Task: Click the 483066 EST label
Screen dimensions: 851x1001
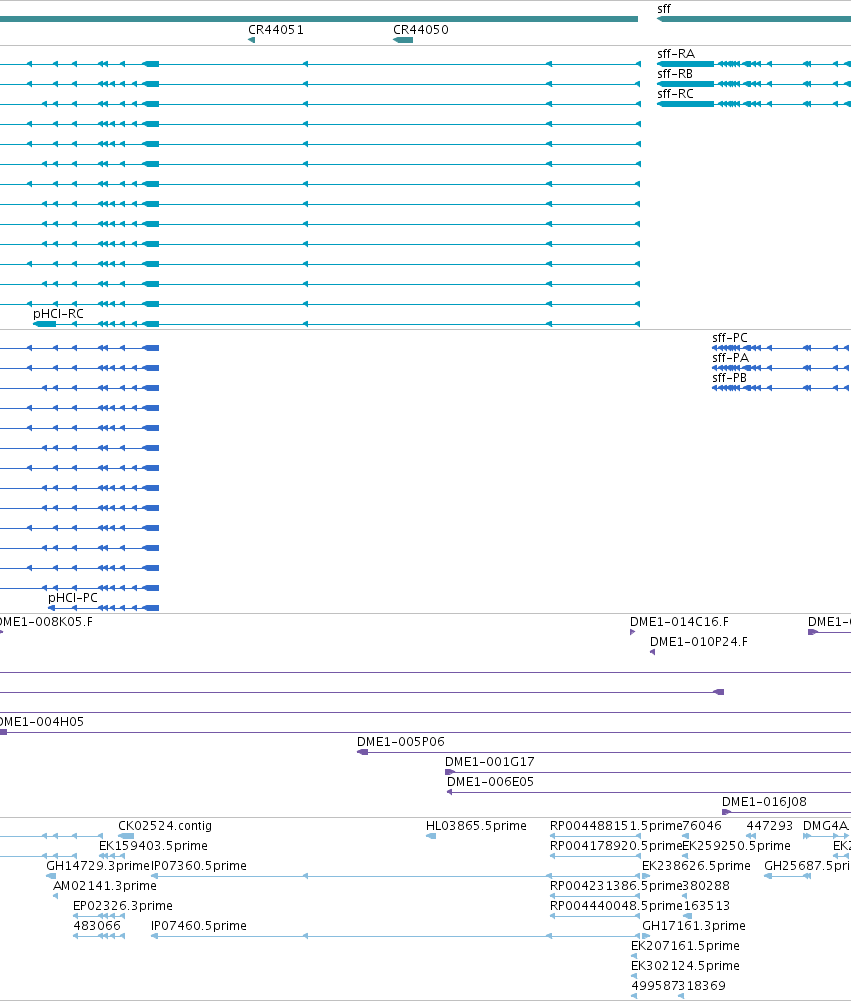Action: click(x=97, y=926)
